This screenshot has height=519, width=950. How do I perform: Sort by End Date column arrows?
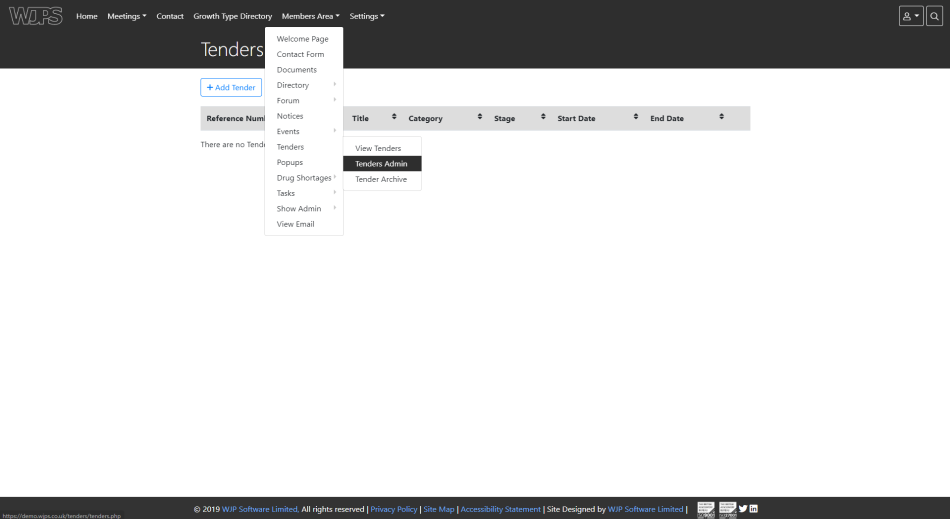tap(721, 116)
